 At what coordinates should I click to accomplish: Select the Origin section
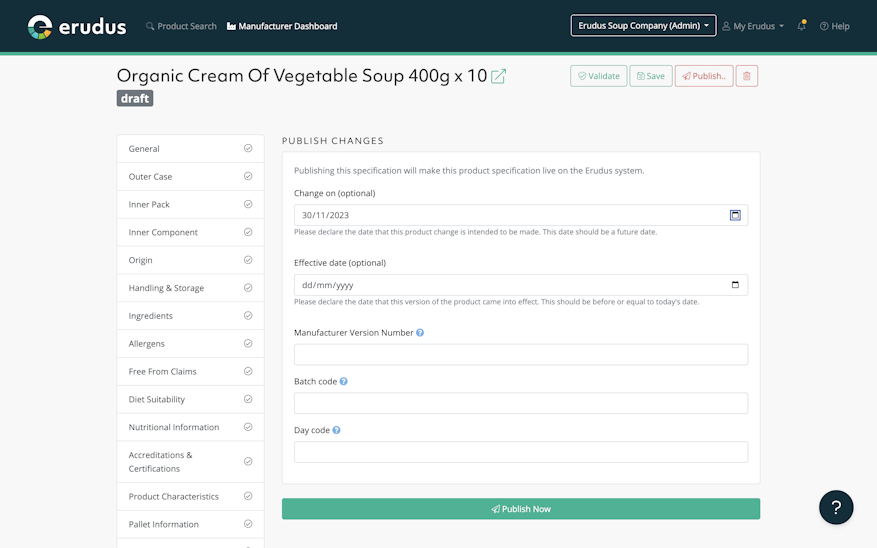tap(190, 261)
